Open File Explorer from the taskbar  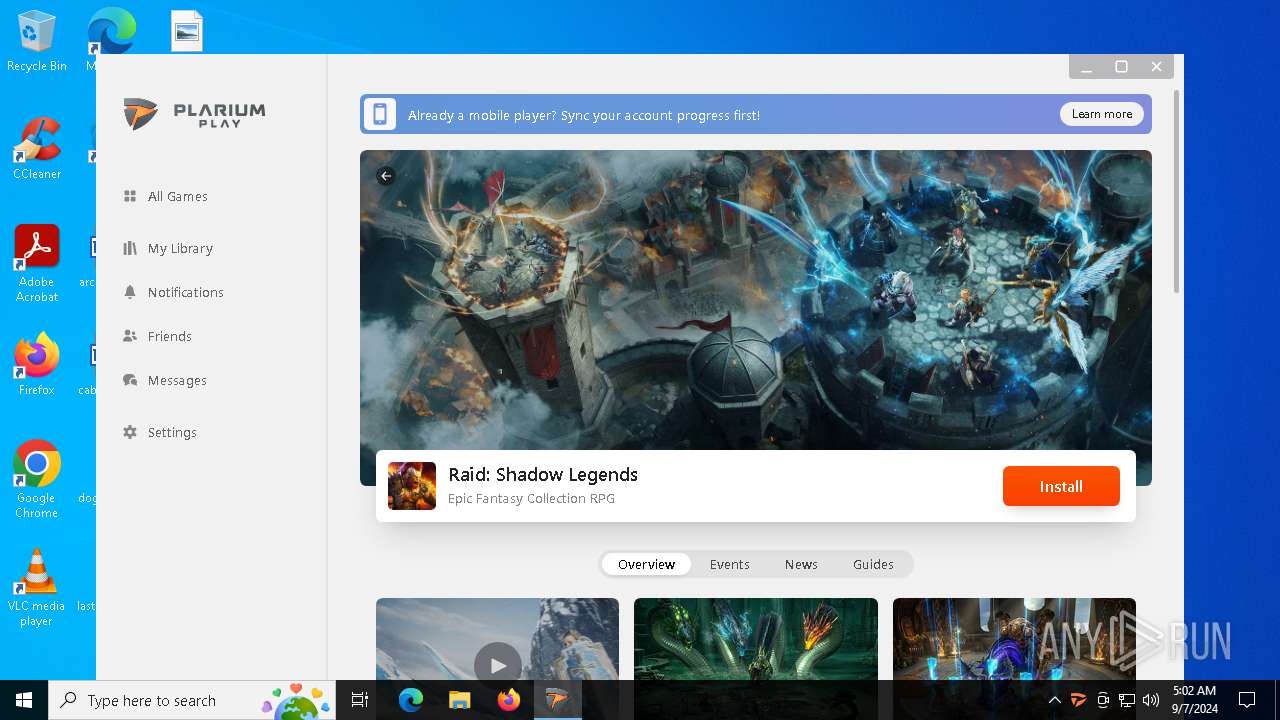[459, 700]
